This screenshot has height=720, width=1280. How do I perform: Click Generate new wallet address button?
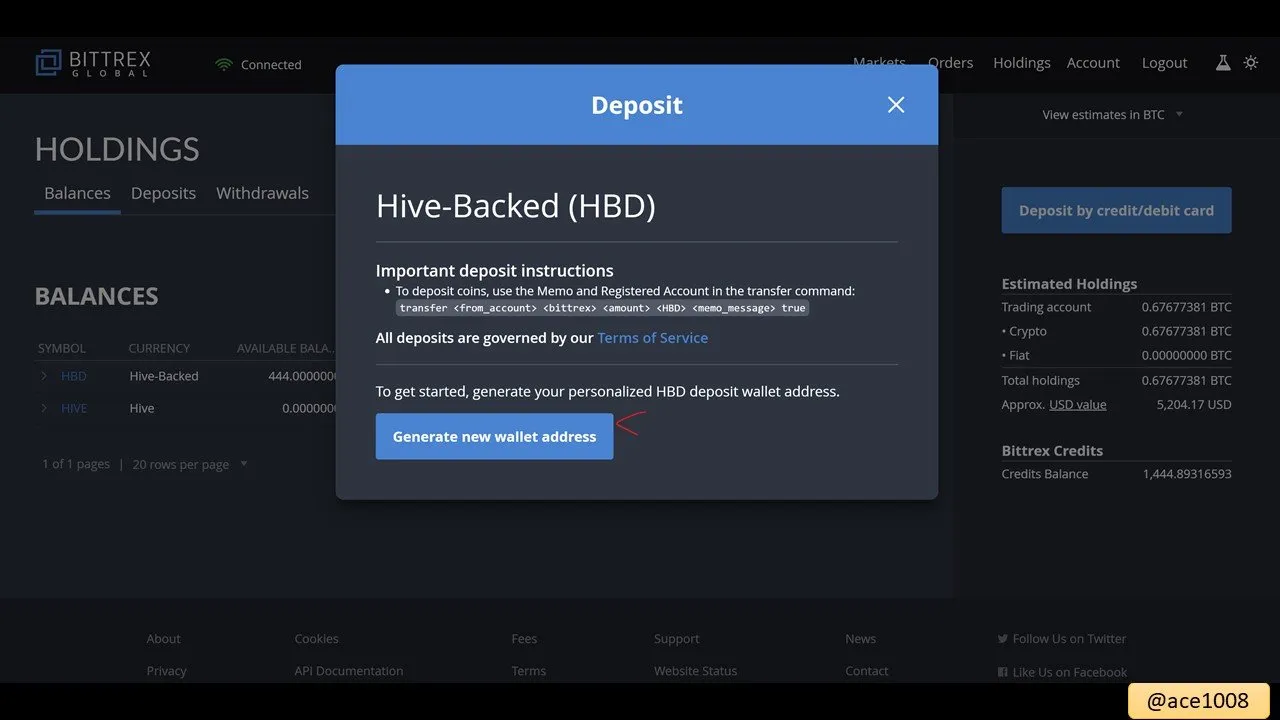click(x=494, y=437)
